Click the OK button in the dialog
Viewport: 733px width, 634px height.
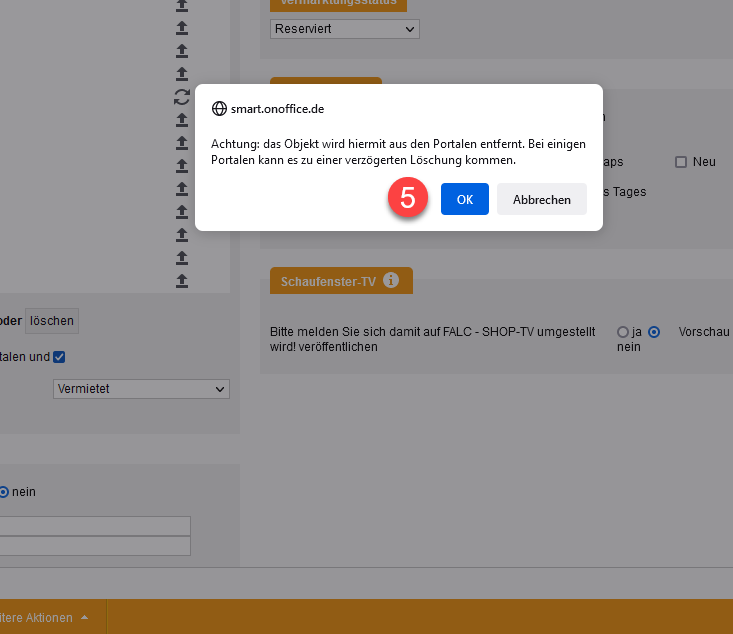click(x=464, y=199)
